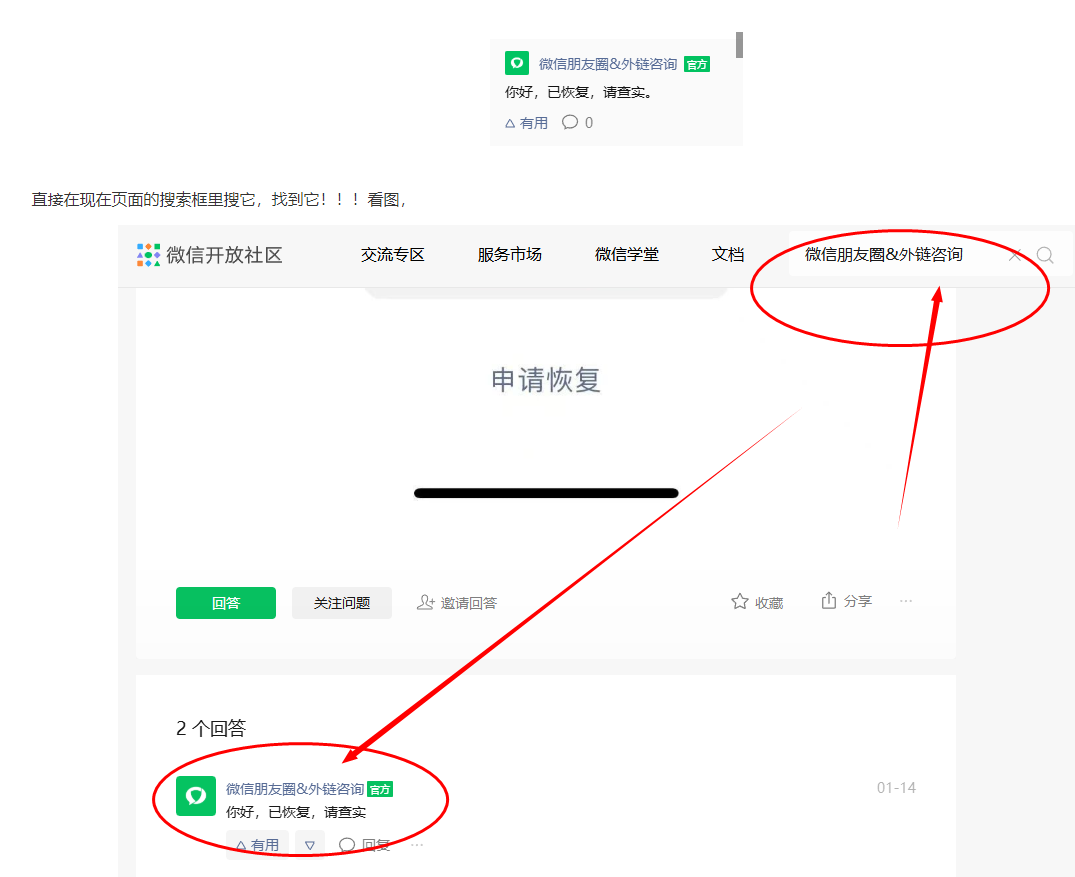Click the 关注问题 button
Screen dimensions: 1075x877
[341, 603]
